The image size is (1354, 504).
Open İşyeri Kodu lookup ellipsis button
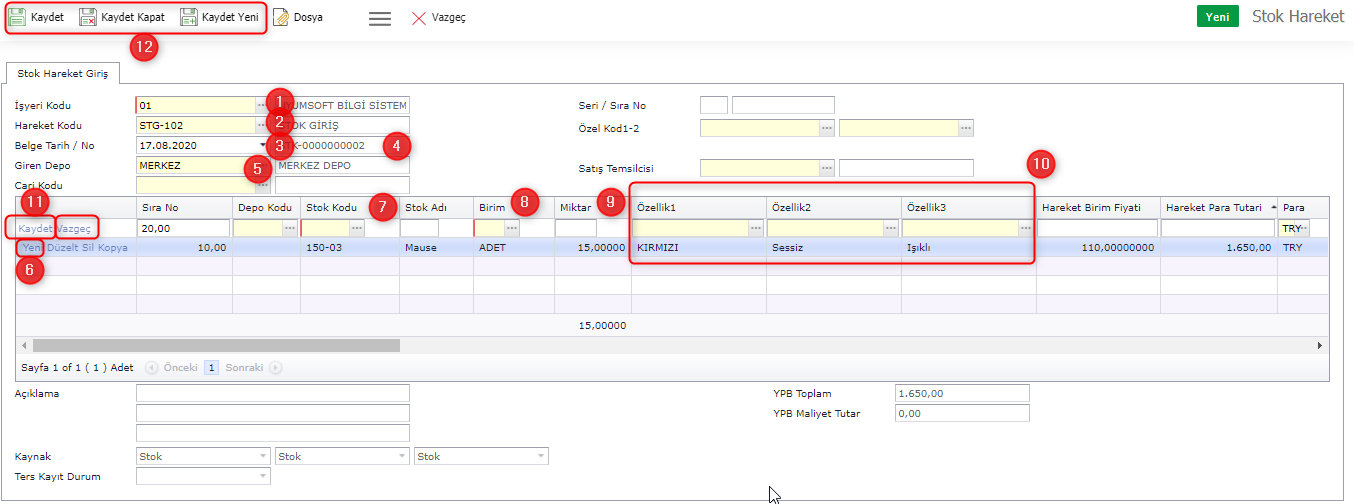click(x=262, y=105)
